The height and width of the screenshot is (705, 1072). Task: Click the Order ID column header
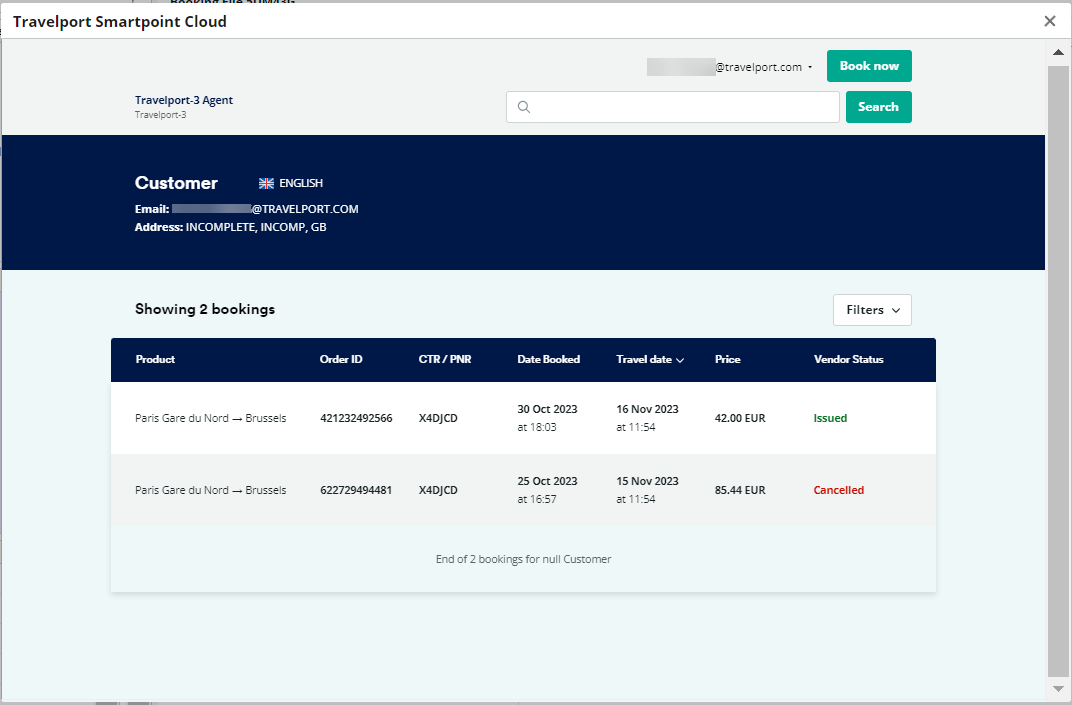[341, 359]
